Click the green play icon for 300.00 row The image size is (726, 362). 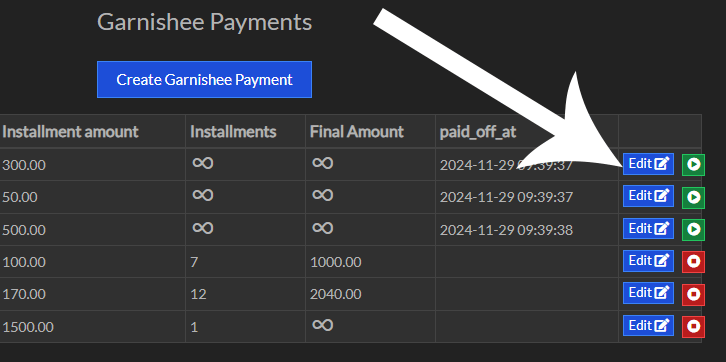point(693,165)
